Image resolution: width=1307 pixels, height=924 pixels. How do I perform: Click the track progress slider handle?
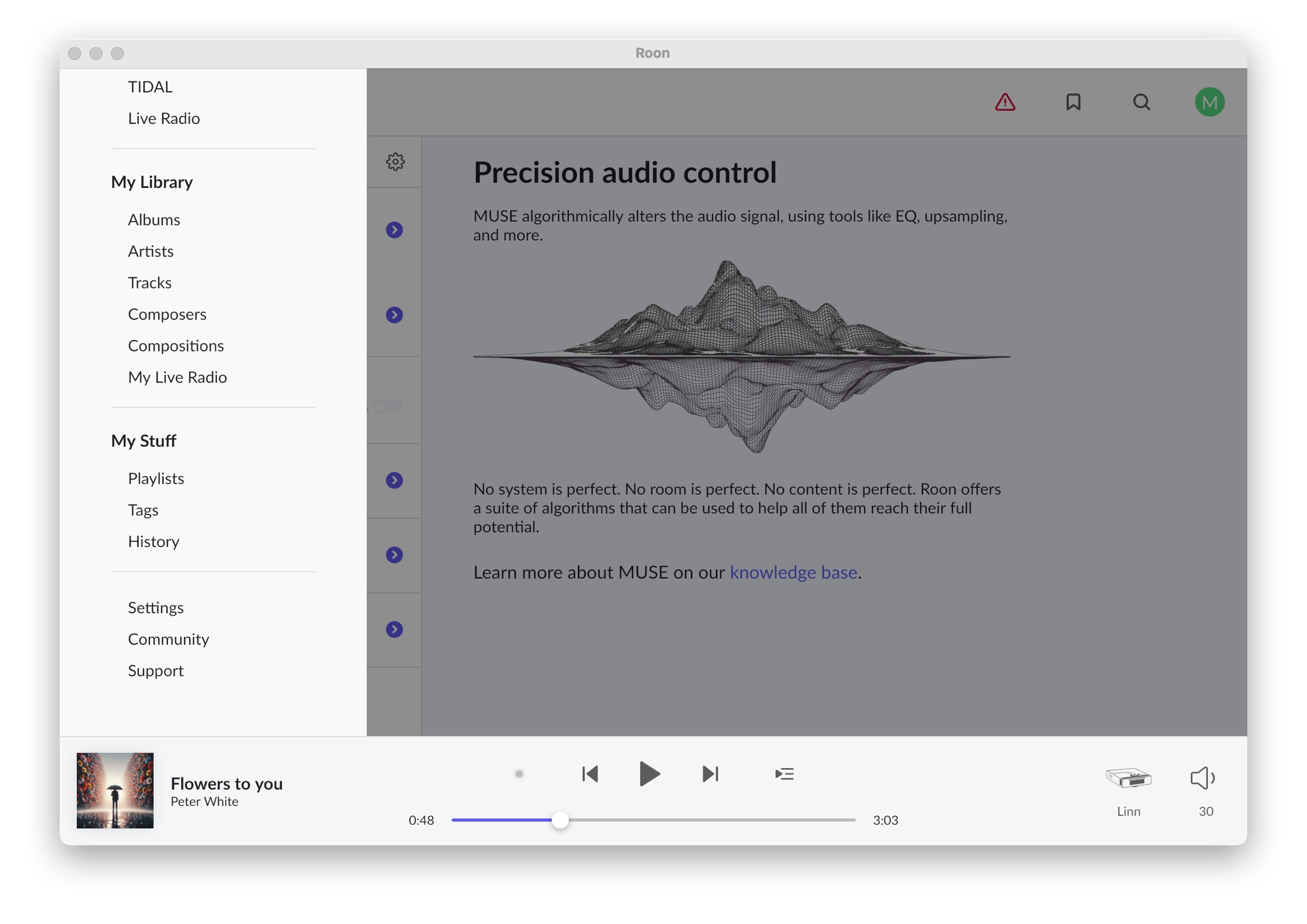coord(560,820)
